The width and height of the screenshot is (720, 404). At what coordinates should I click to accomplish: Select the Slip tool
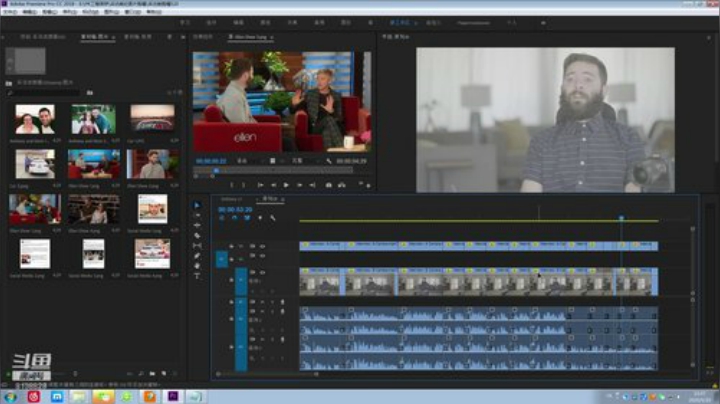click(197, 246)
